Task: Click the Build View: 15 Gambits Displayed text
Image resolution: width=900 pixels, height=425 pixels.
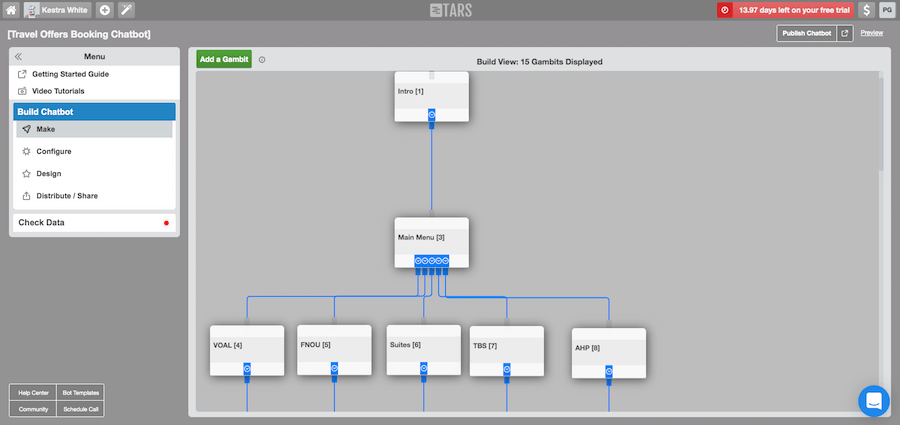Action: pos(540,62)
